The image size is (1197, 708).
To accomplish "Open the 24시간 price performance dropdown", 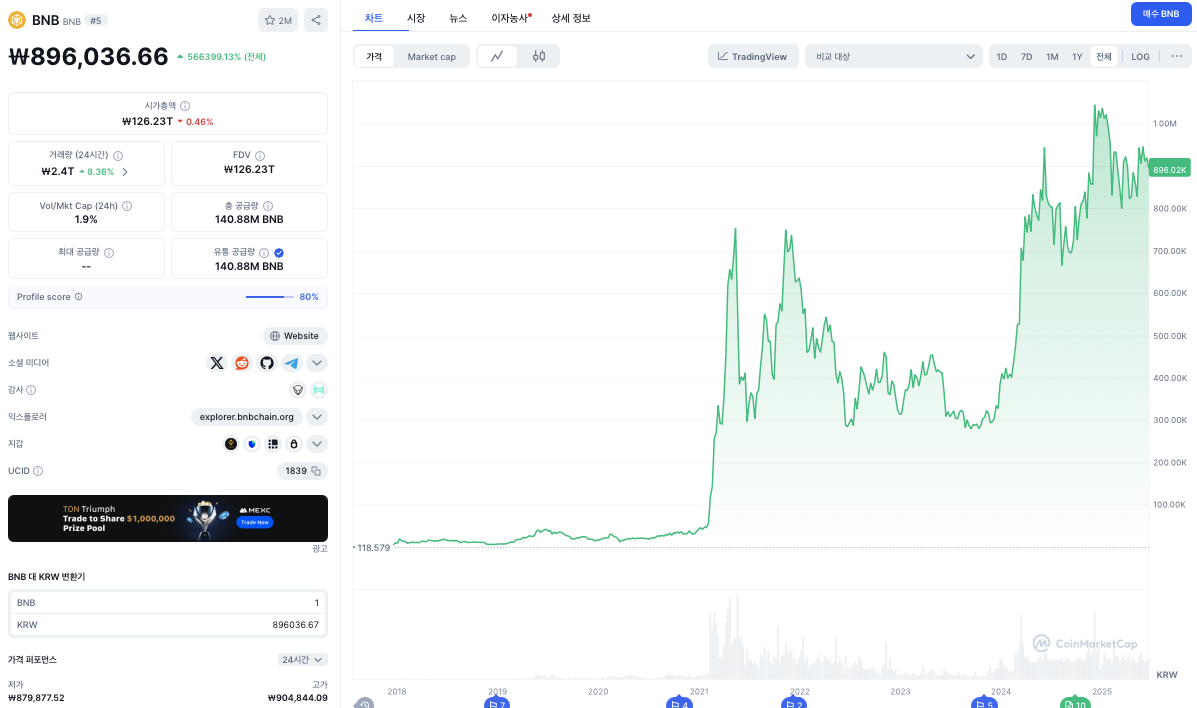I will pyautogui.click(x=303, y=660).
